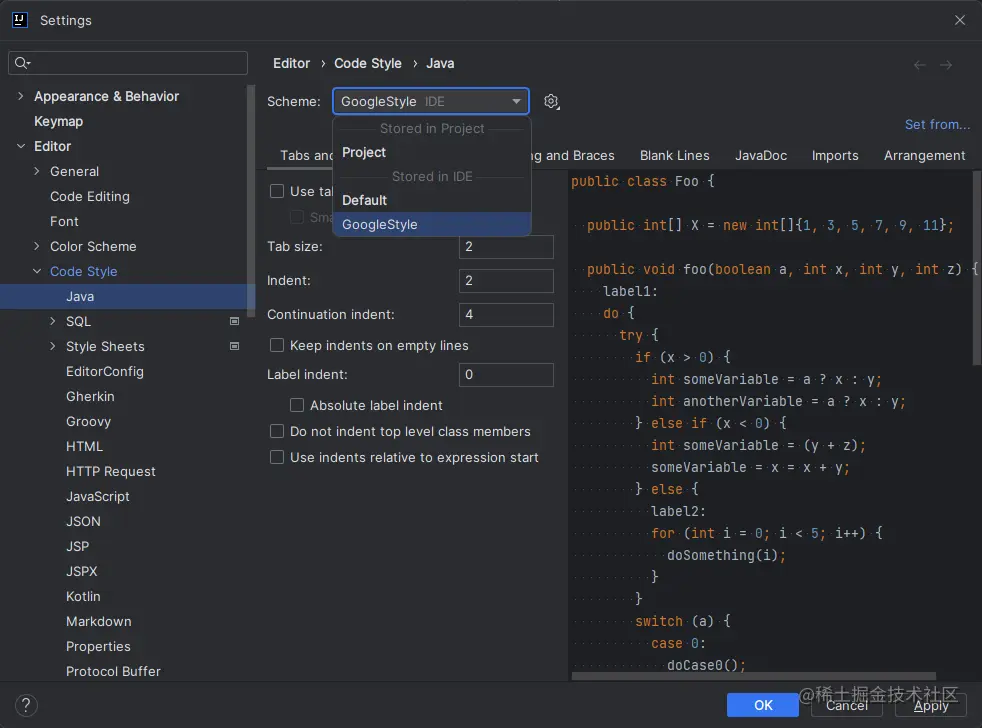This screenshot has height=728, width=982.
Task: Collapse the Editor section
Action: (21, 146)
